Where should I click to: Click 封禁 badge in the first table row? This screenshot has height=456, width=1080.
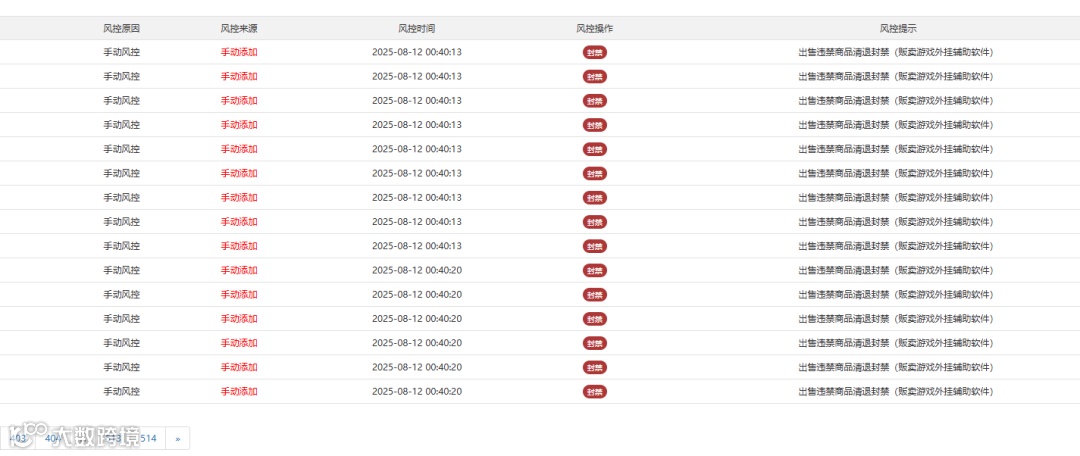tap(594, 52)
